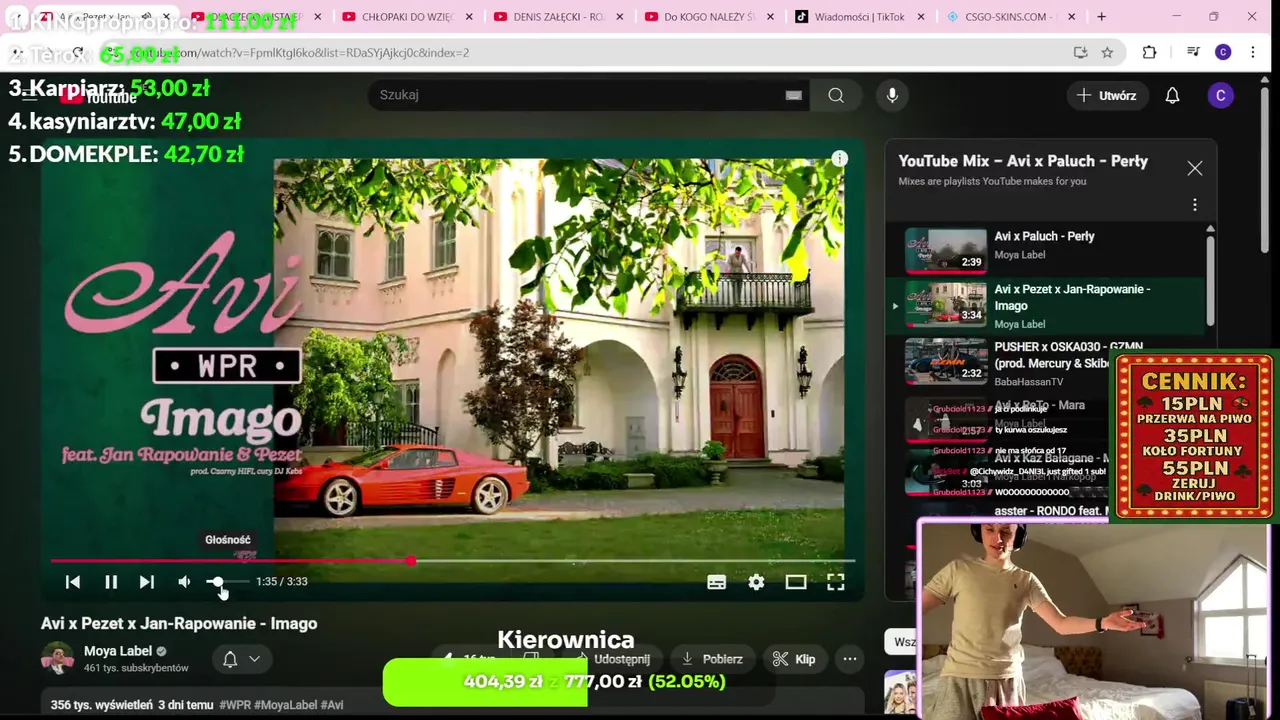Toggle subtitles in the video player
This screenshot has width=1280, height=720.
click(x=716, y=582)
